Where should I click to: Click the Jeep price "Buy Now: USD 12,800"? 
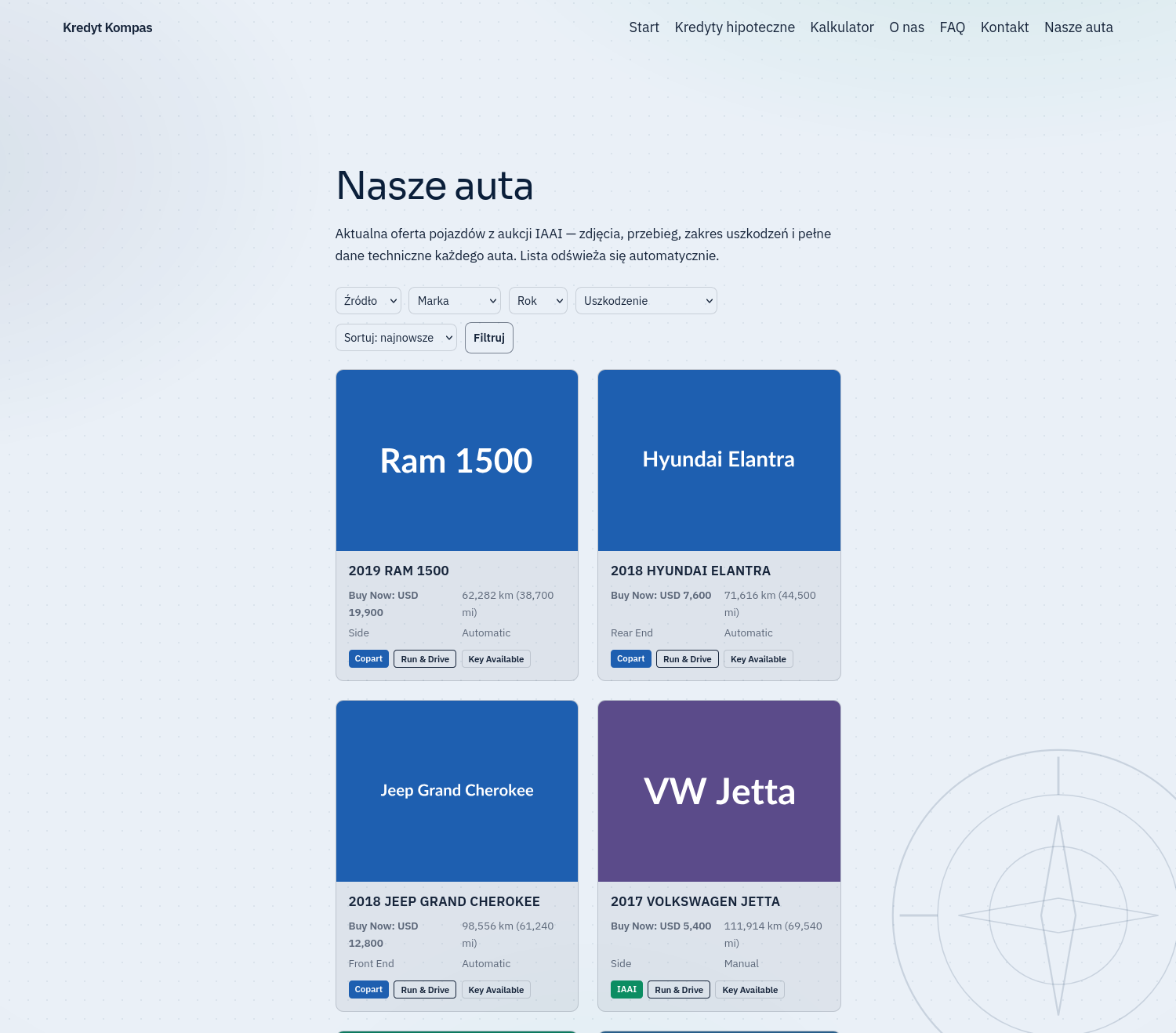point(383,935)
